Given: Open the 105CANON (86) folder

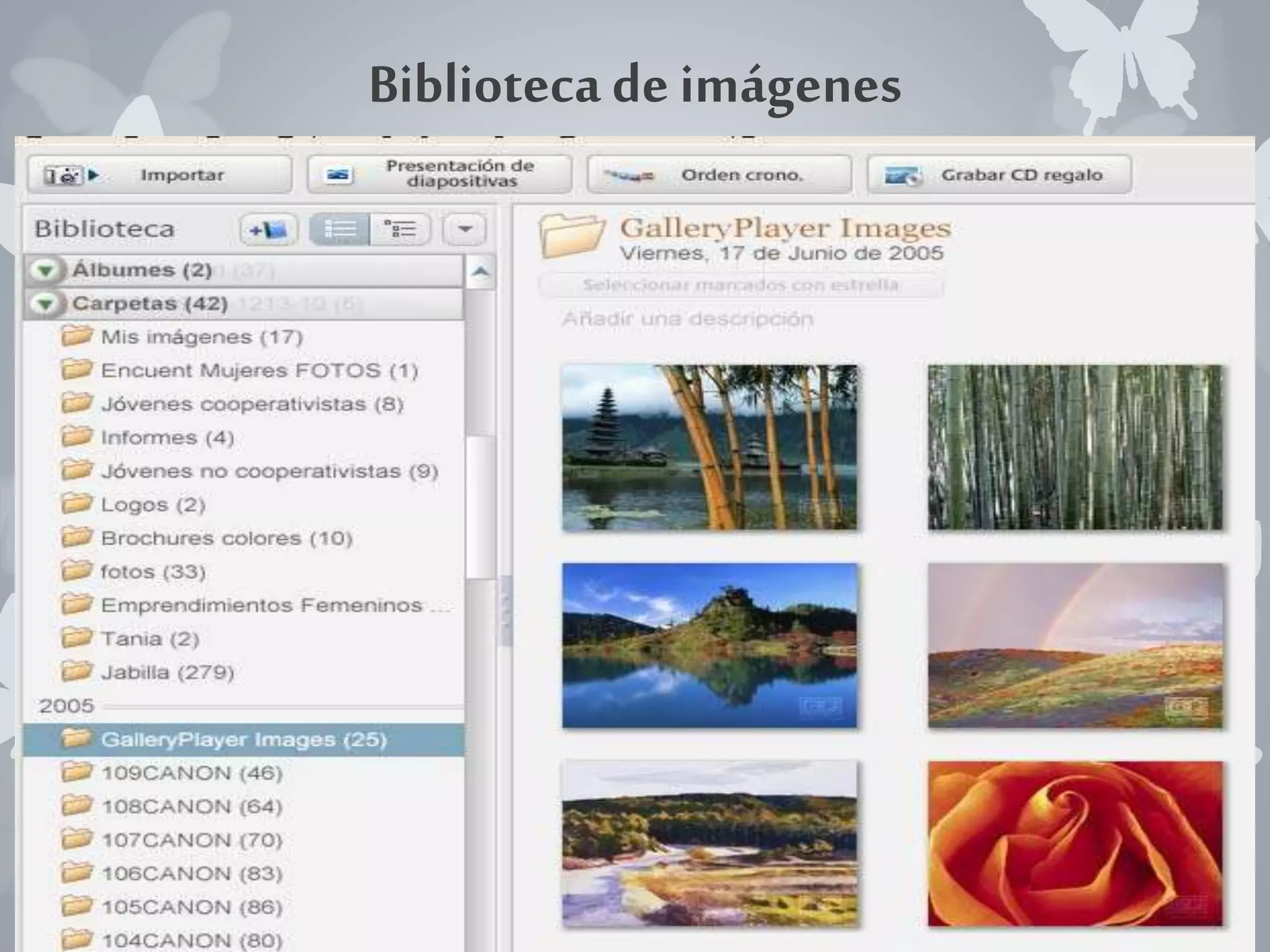Looking at the screenshot, I should click(x=244, y=907).
